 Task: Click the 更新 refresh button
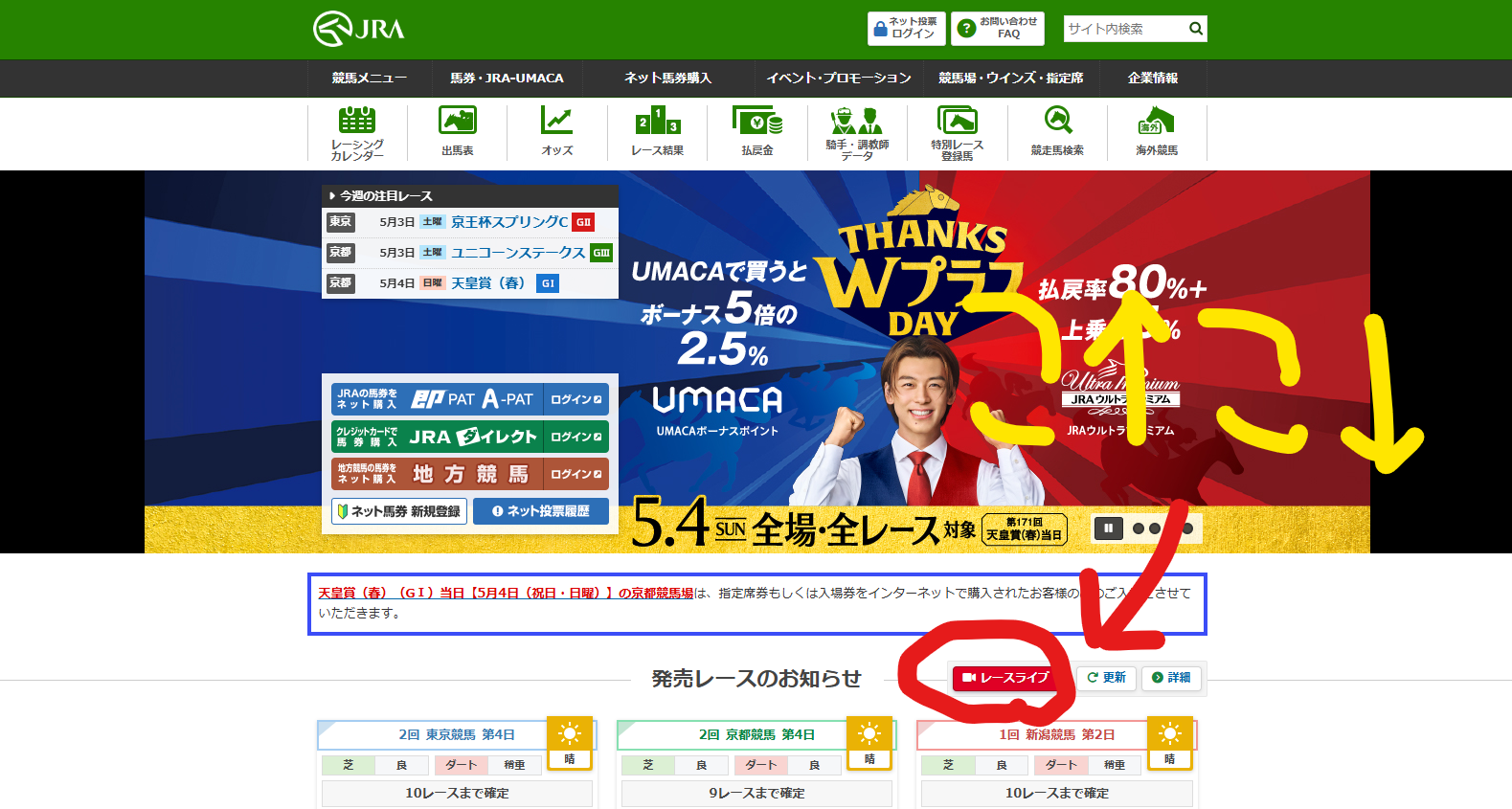(x=1107, y=678)
